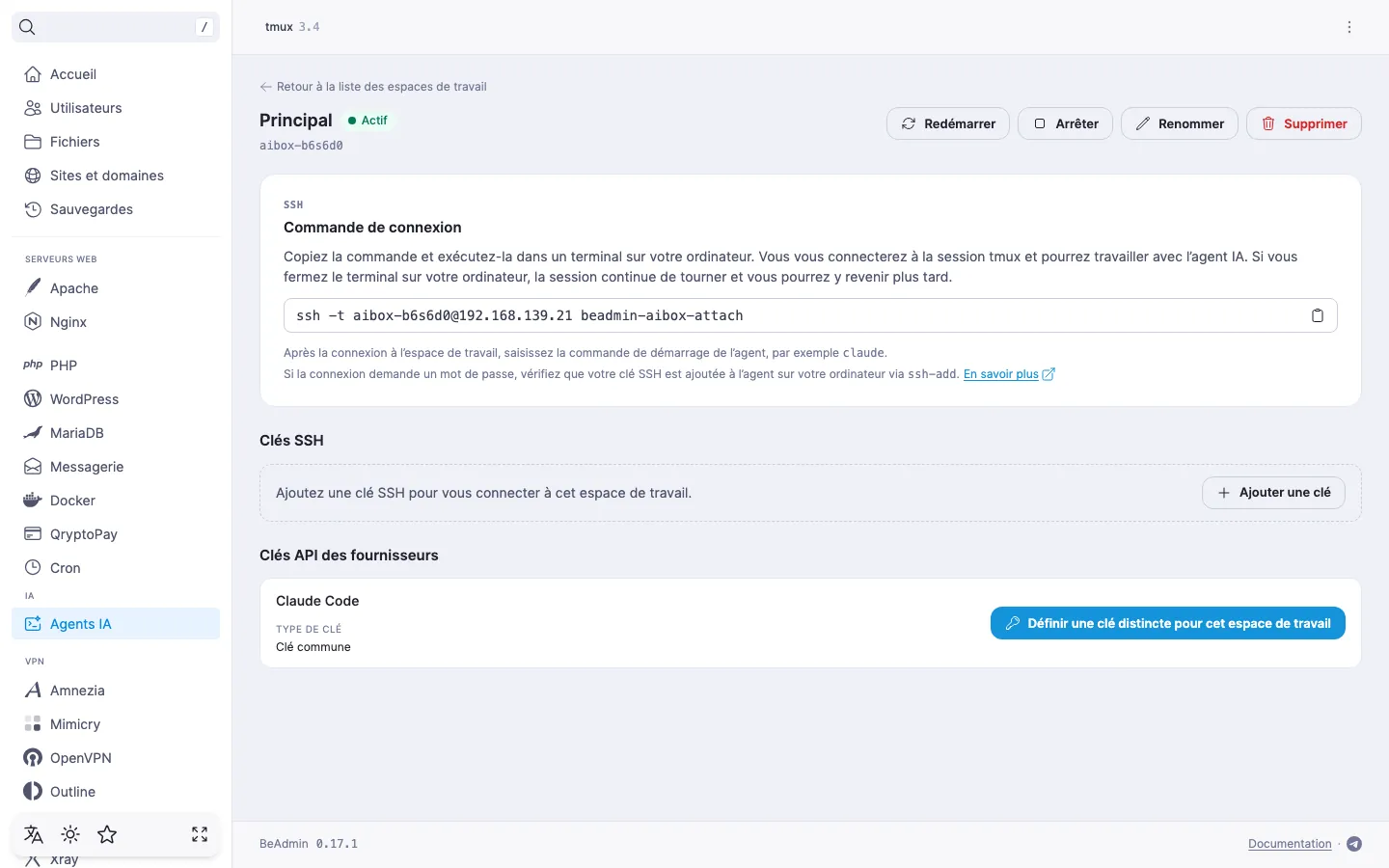This screenshot has height=868, width=1389.
Task: Click the Outline VPN icon
Action: point(33,792)
